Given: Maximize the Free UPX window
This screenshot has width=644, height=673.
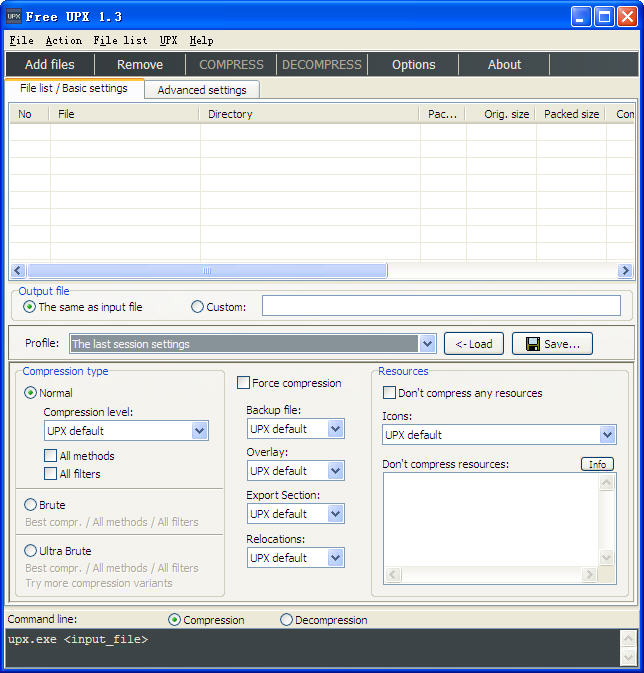Looking at the screenshot, I should pos(604,17).
